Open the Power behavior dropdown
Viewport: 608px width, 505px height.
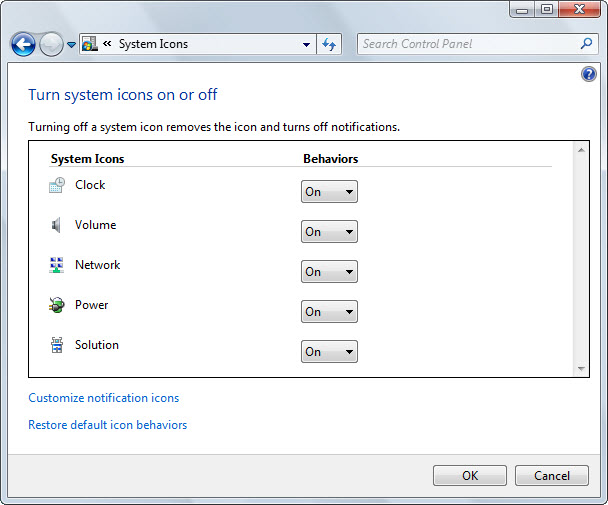(329, 311)
